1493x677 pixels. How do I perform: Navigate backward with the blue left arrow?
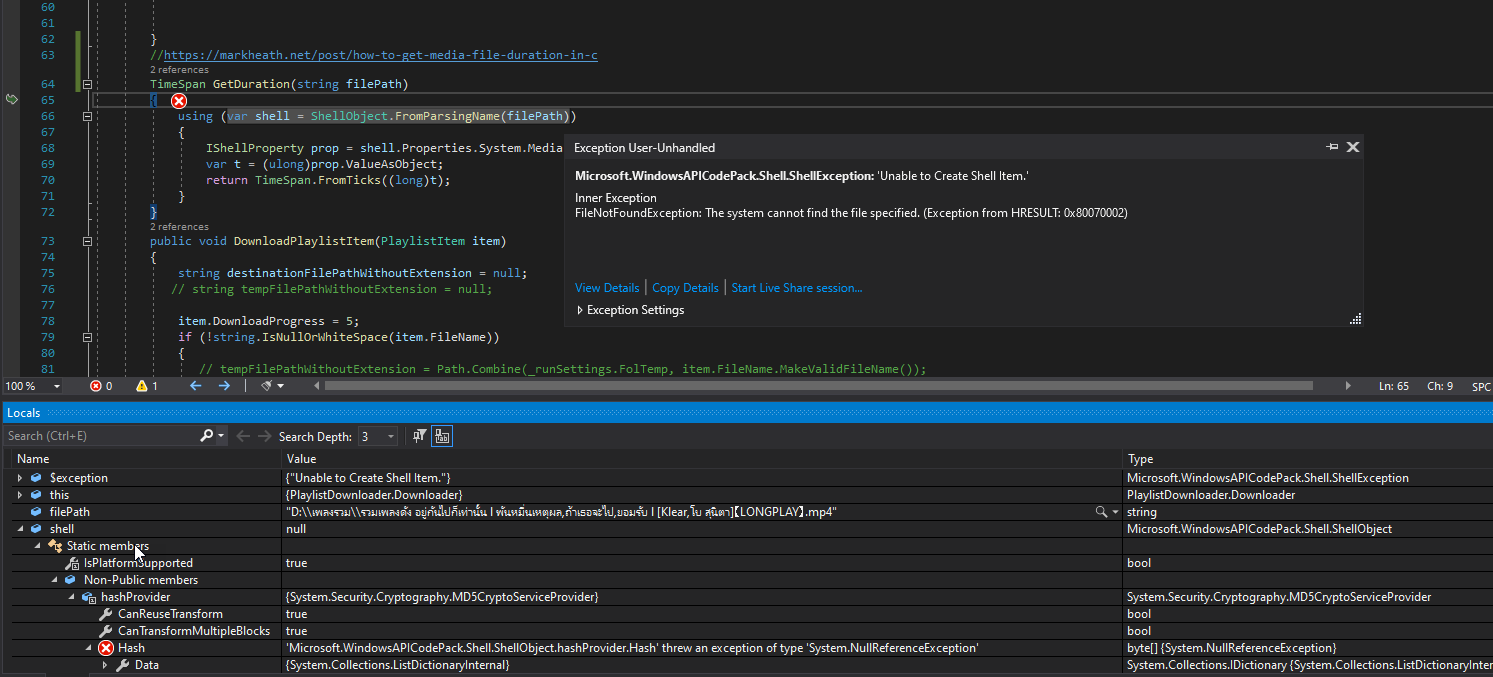pyautogui.click(x=196, y=386)
